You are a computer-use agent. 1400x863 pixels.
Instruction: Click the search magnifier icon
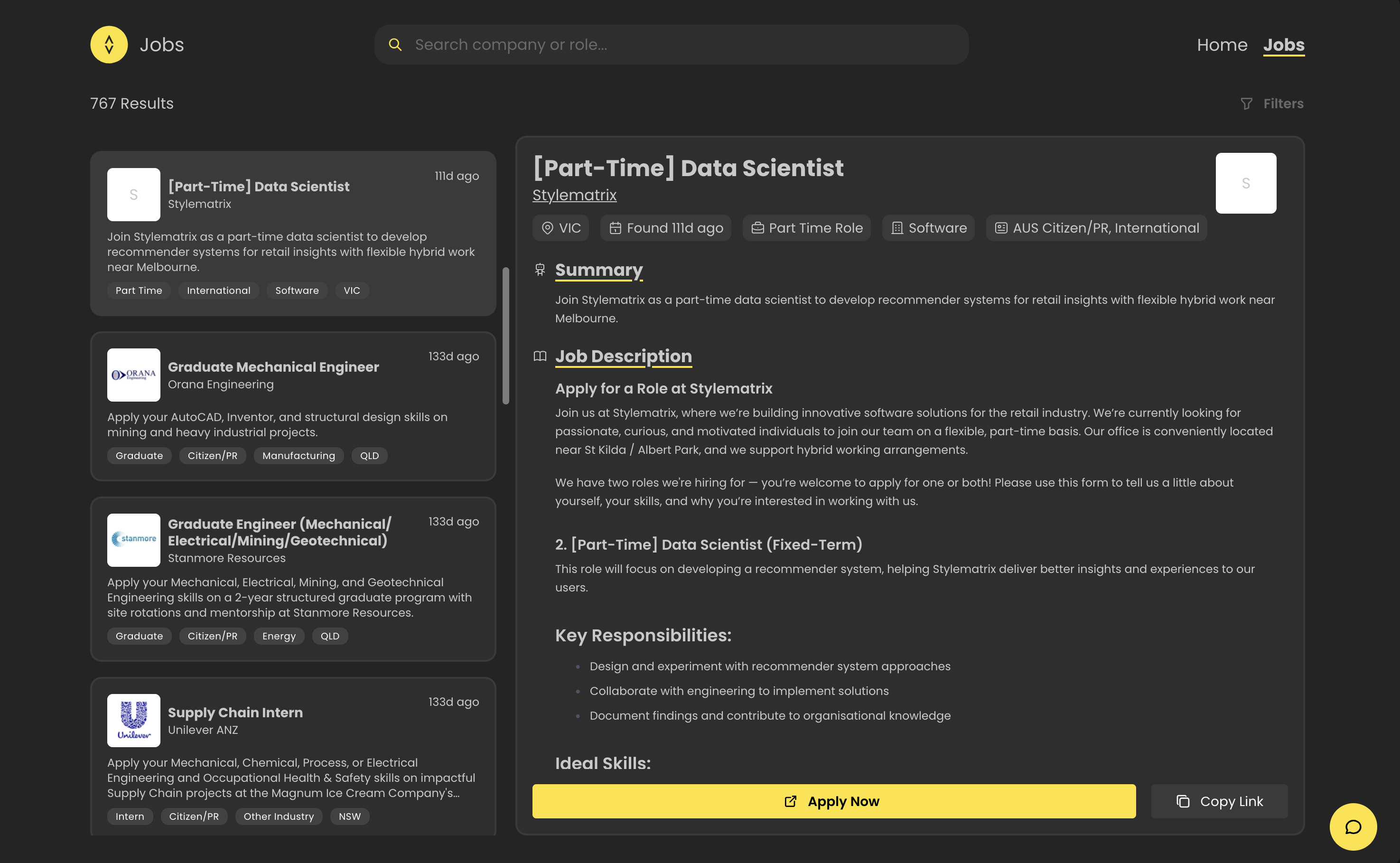pos(395,45)
